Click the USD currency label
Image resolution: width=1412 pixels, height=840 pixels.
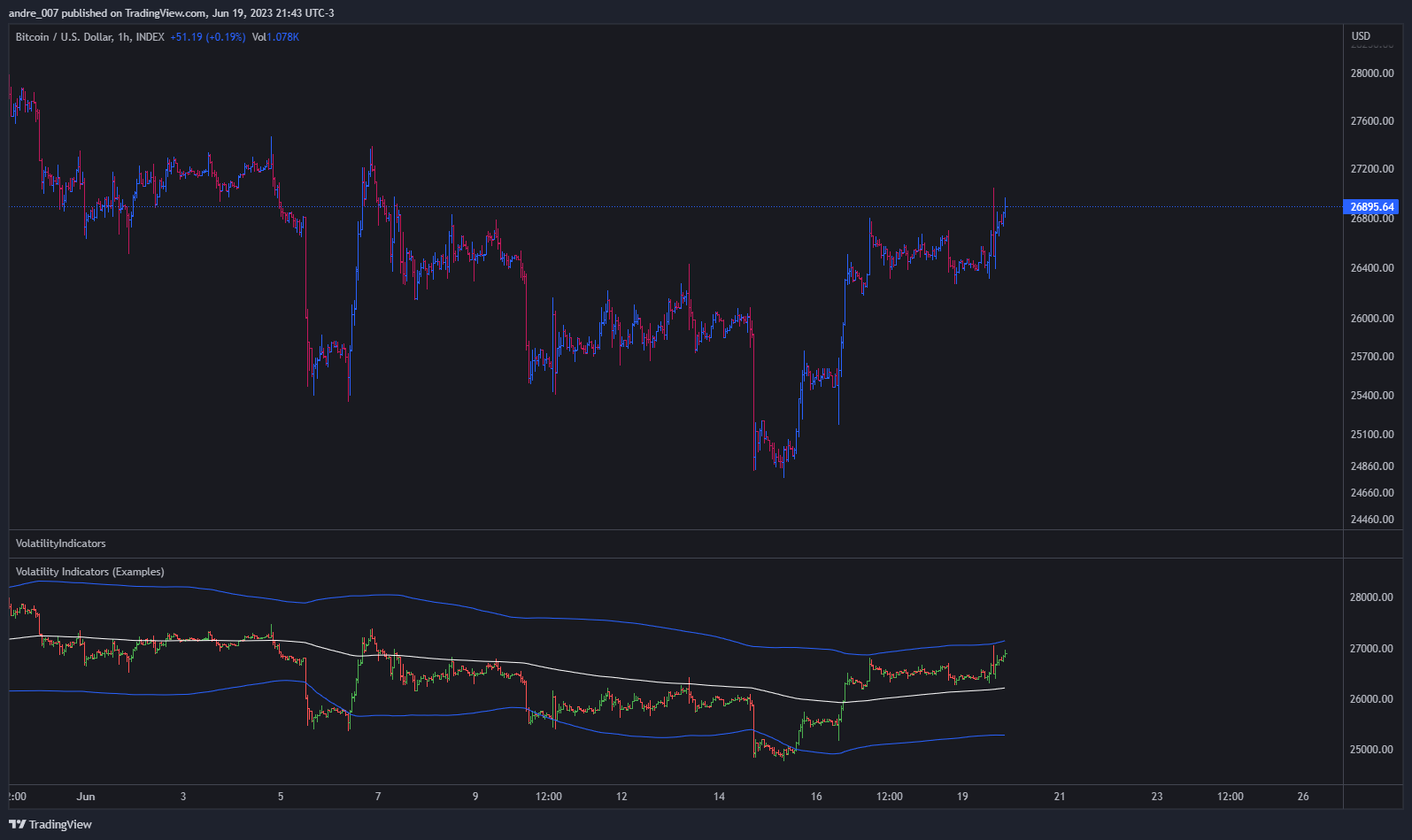pyautogui.click(x=1361, y=36)
